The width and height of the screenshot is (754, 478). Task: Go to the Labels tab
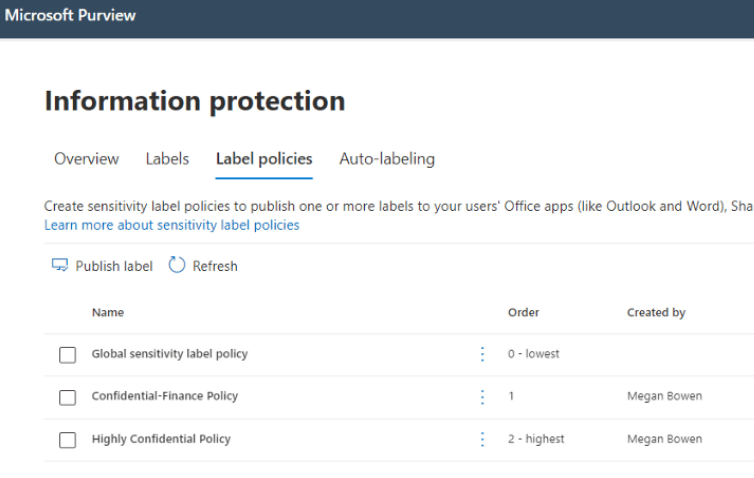pos(167,159)
